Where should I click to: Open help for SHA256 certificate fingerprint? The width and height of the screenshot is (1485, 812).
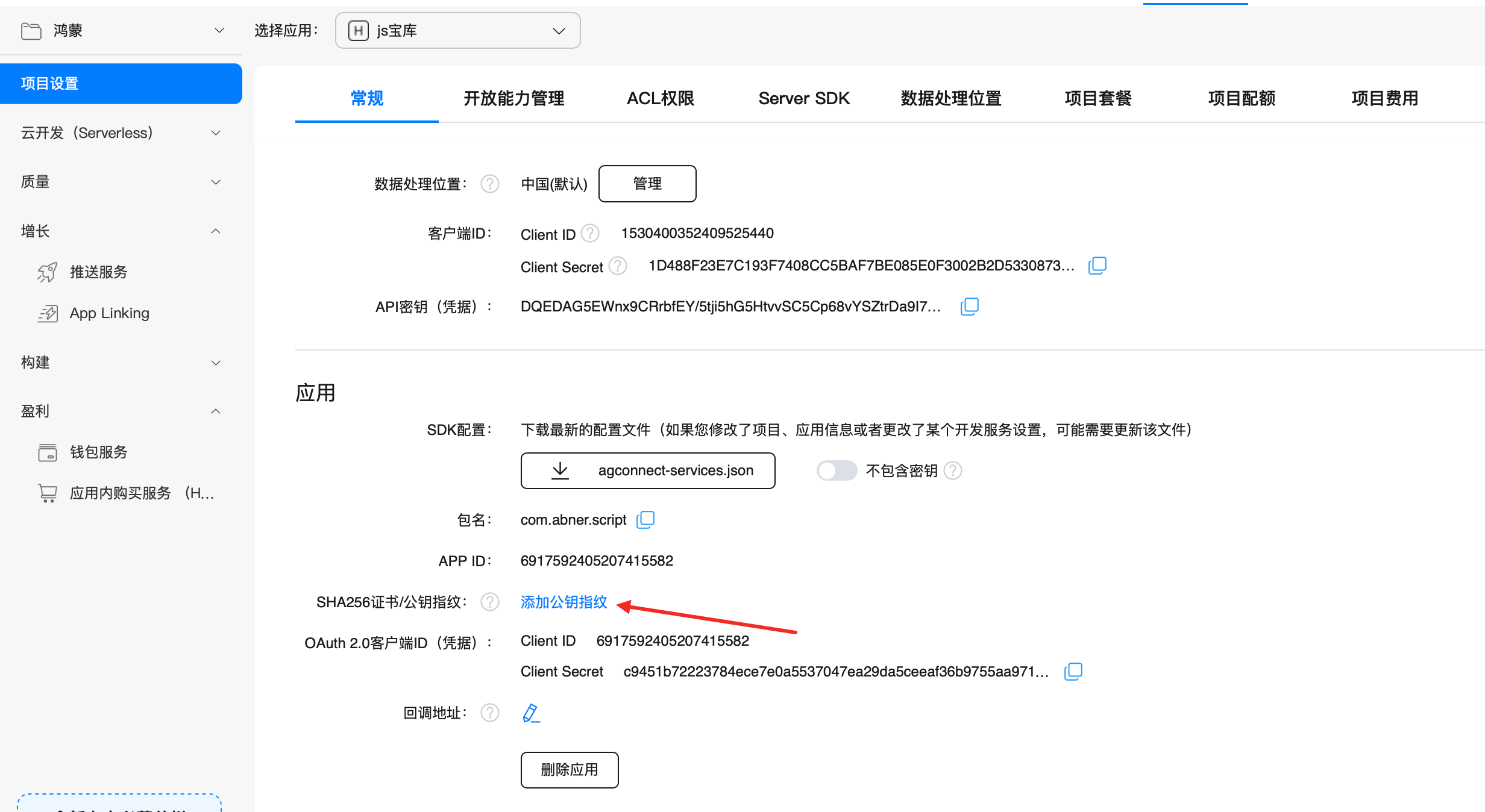click(490, 602)
